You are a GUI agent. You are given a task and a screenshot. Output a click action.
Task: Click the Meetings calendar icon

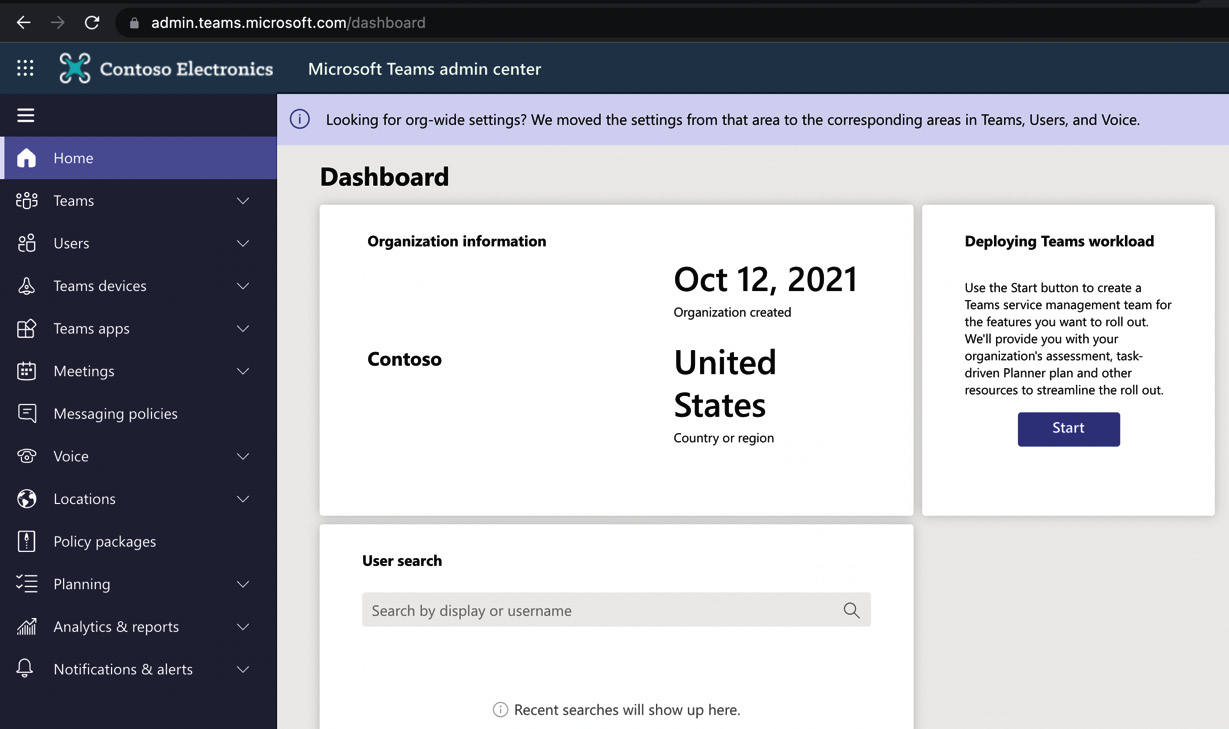click(x=27, y=371)
